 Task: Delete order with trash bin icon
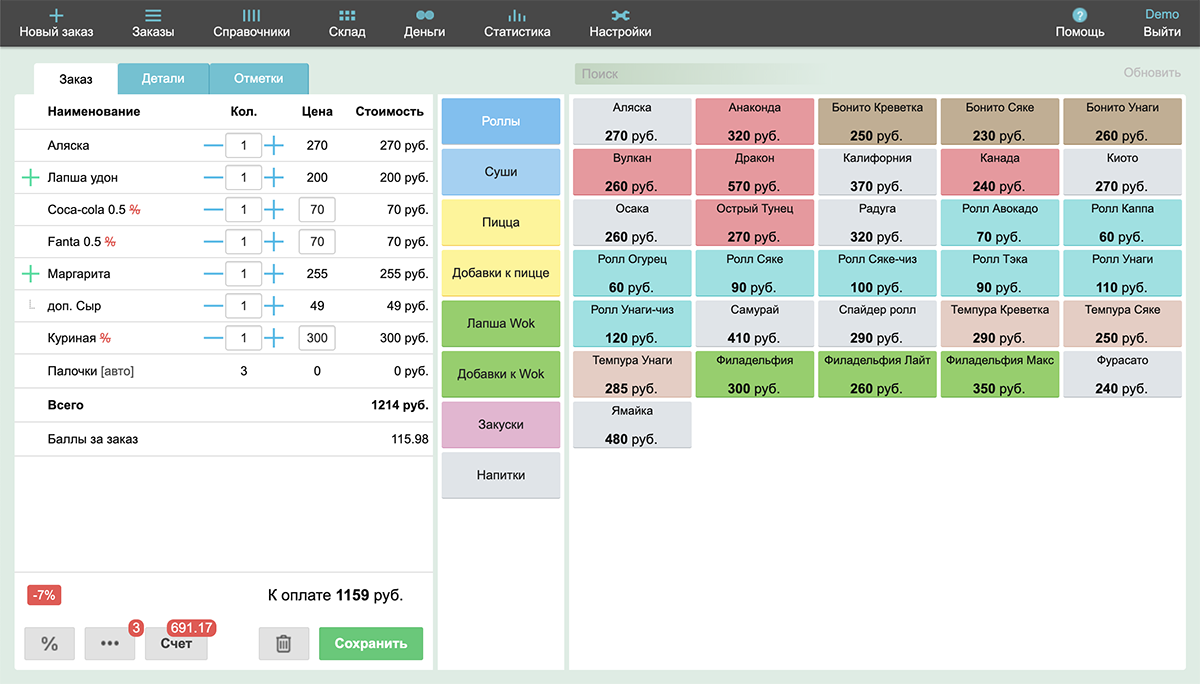[283, 644]
